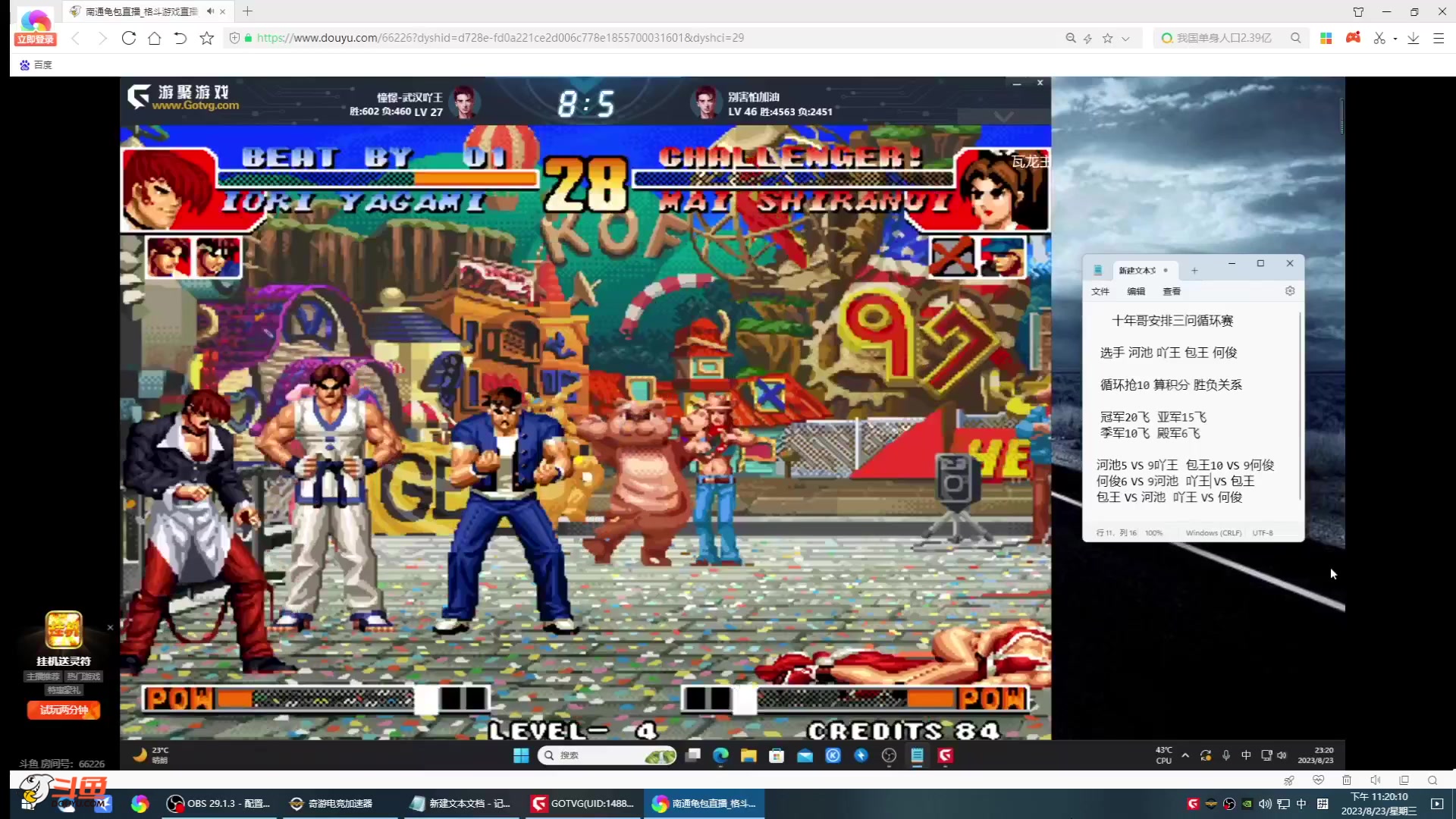Click the mute speaker icon in browser status bar
1456x819 pixels.
tap(1376, 780)
